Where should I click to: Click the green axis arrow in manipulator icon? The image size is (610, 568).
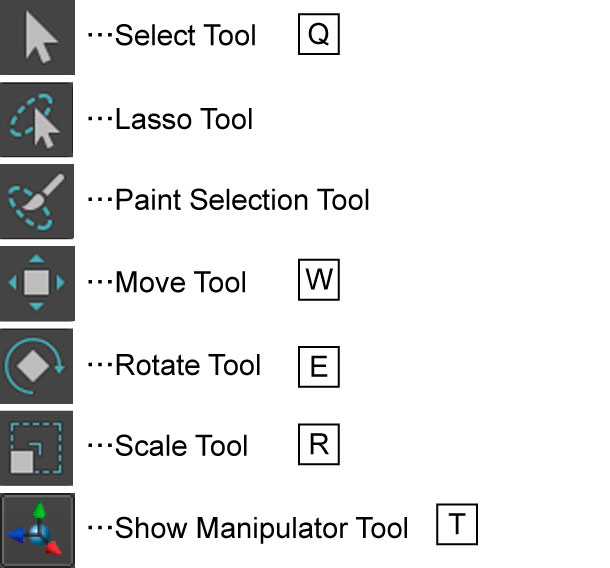click(x=39, y=512)
